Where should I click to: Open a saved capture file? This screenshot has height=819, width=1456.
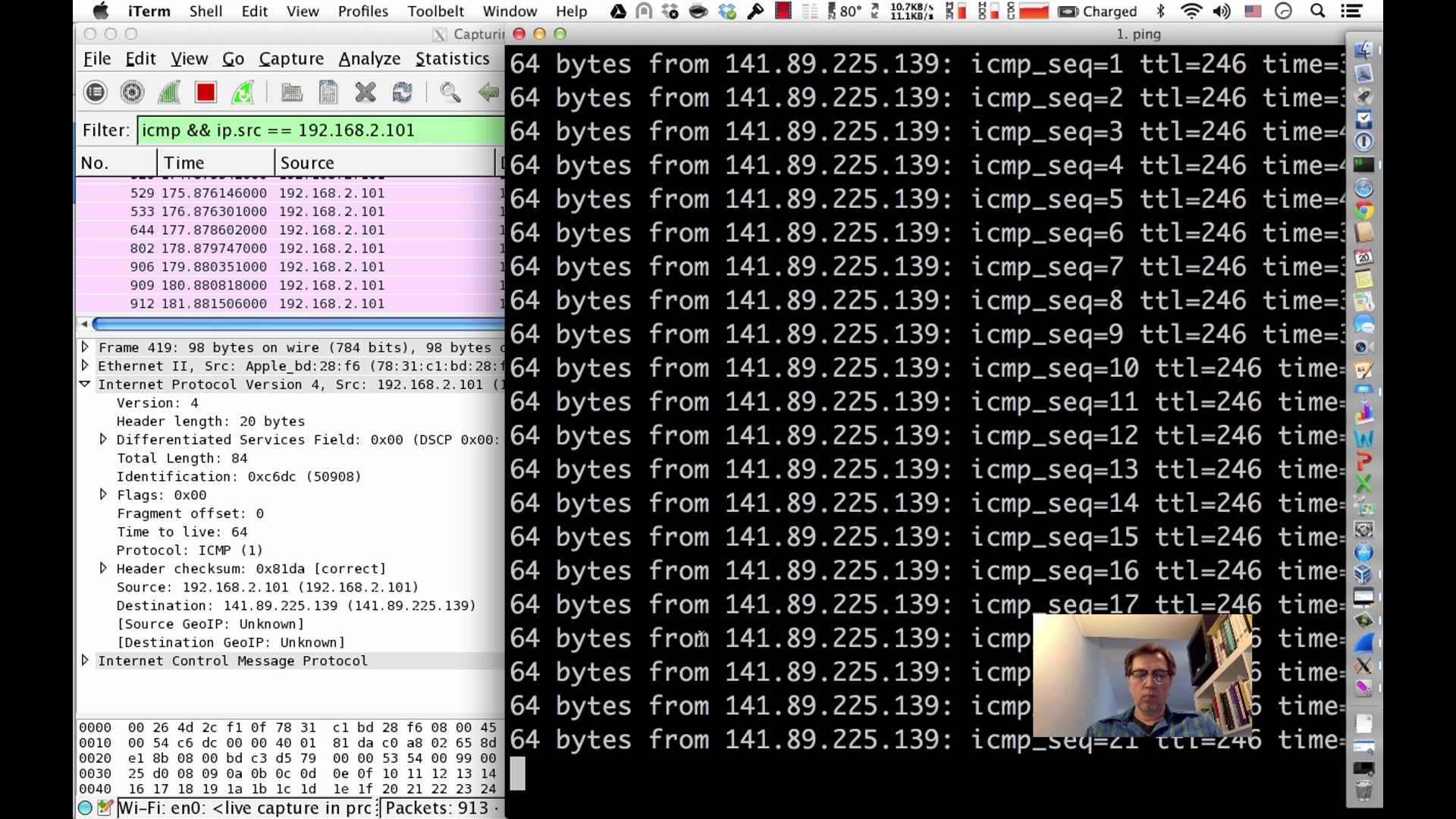(292, 92)
